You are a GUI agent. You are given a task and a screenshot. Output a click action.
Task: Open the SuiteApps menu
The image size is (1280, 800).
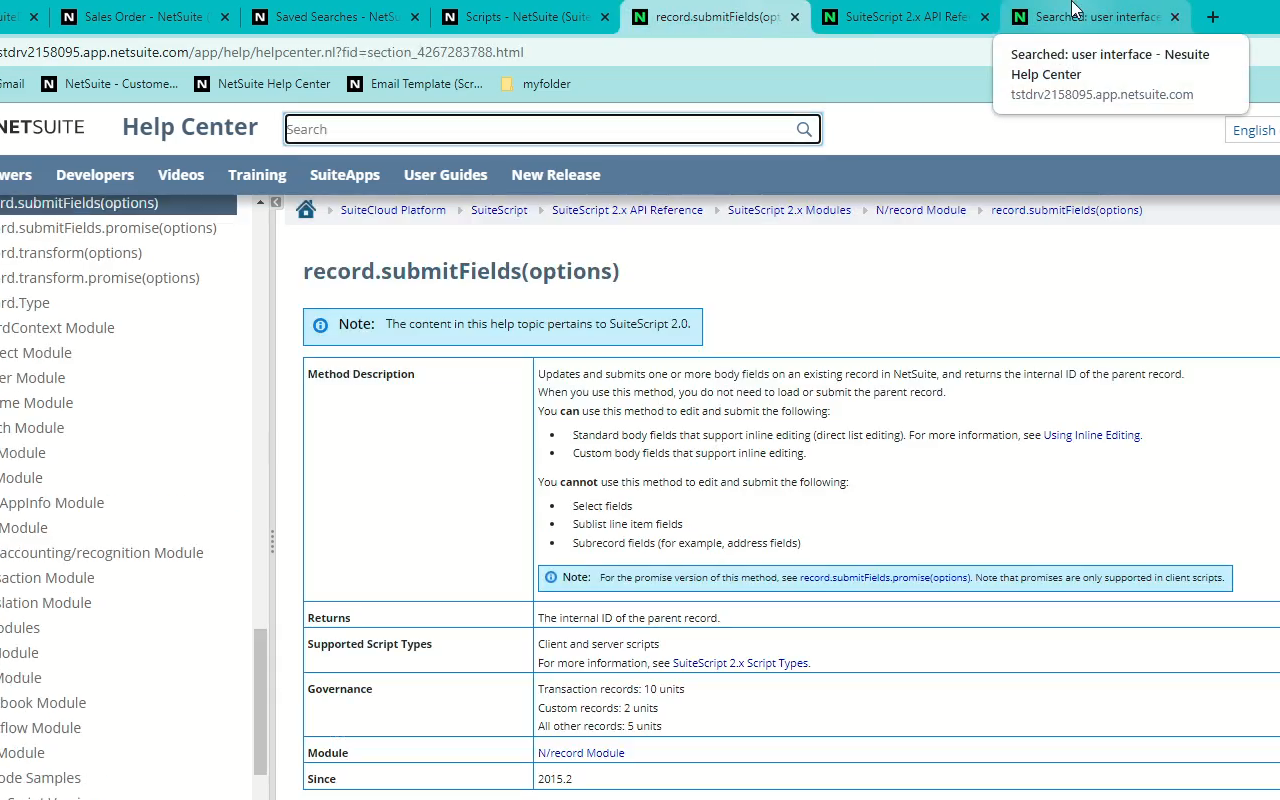[x=345, y=174]
